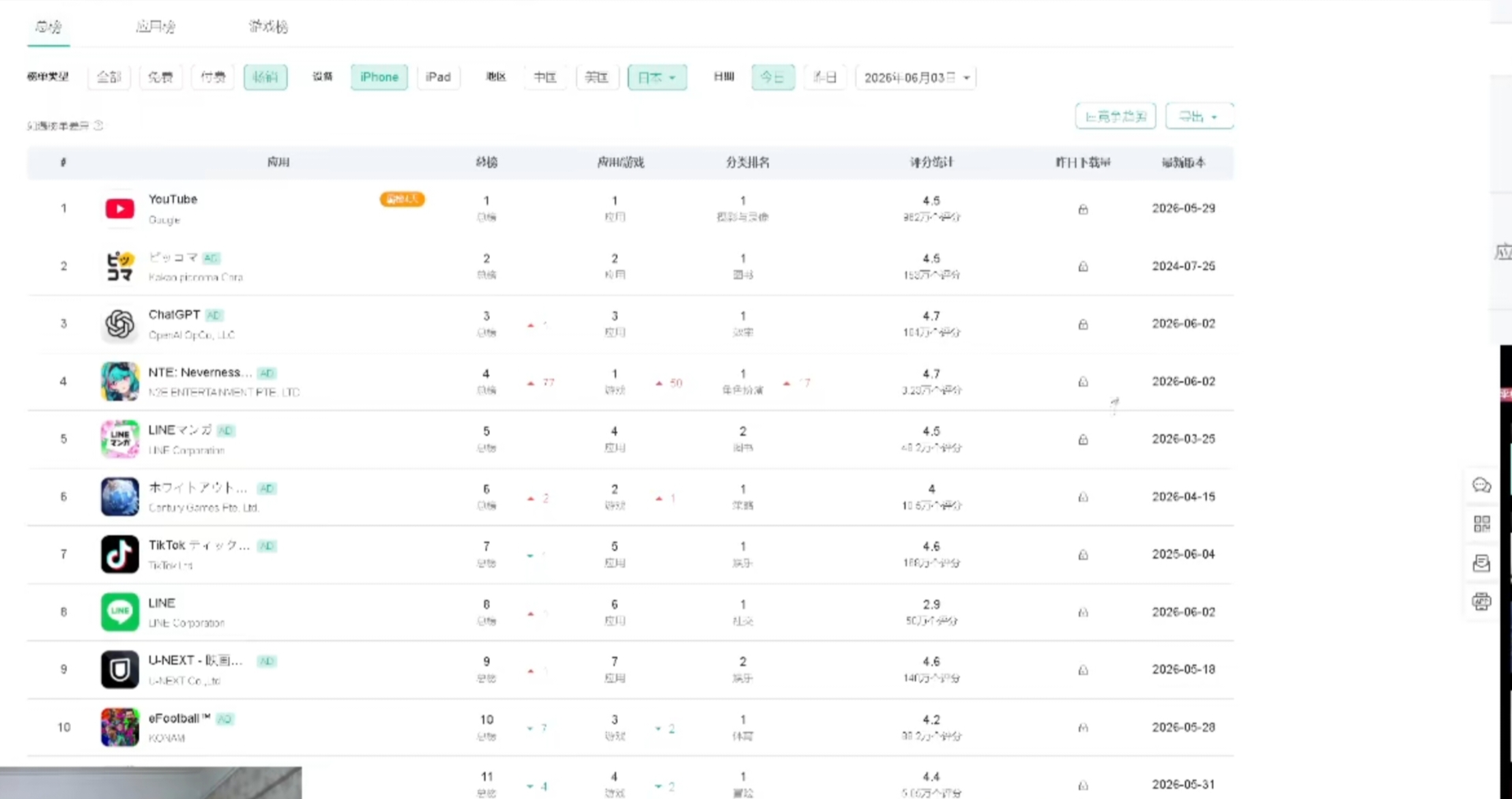Click the version date 2025-06-04 in the TikTok row
The image size is (1512, 799).
[1184, 554]
